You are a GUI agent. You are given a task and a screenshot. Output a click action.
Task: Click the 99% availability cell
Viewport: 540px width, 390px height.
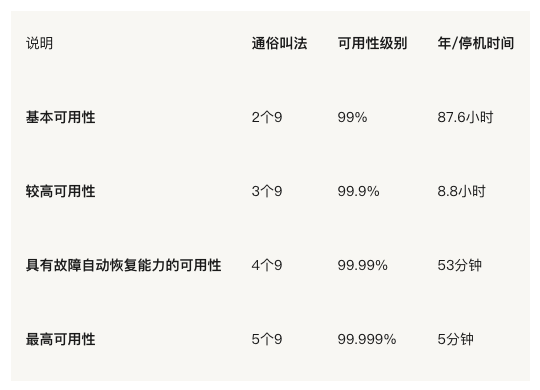coord(352,117)
